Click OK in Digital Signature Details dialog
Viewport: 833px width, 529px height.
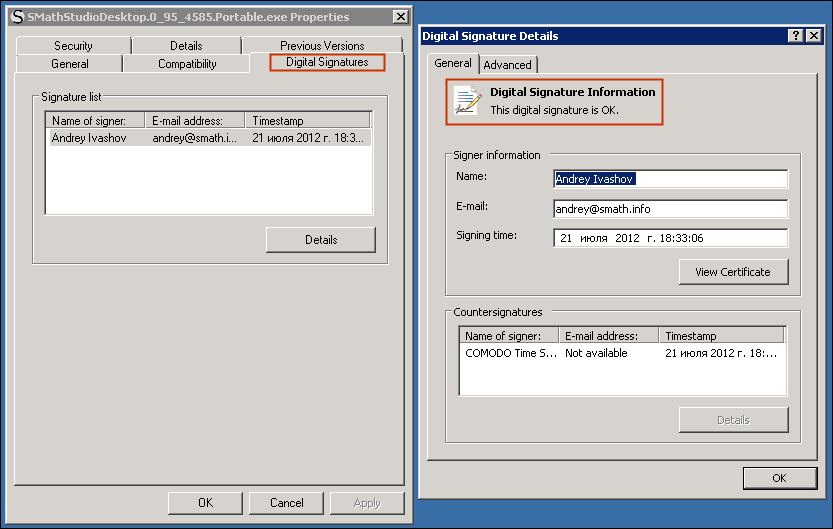click(x=780, y=478)
